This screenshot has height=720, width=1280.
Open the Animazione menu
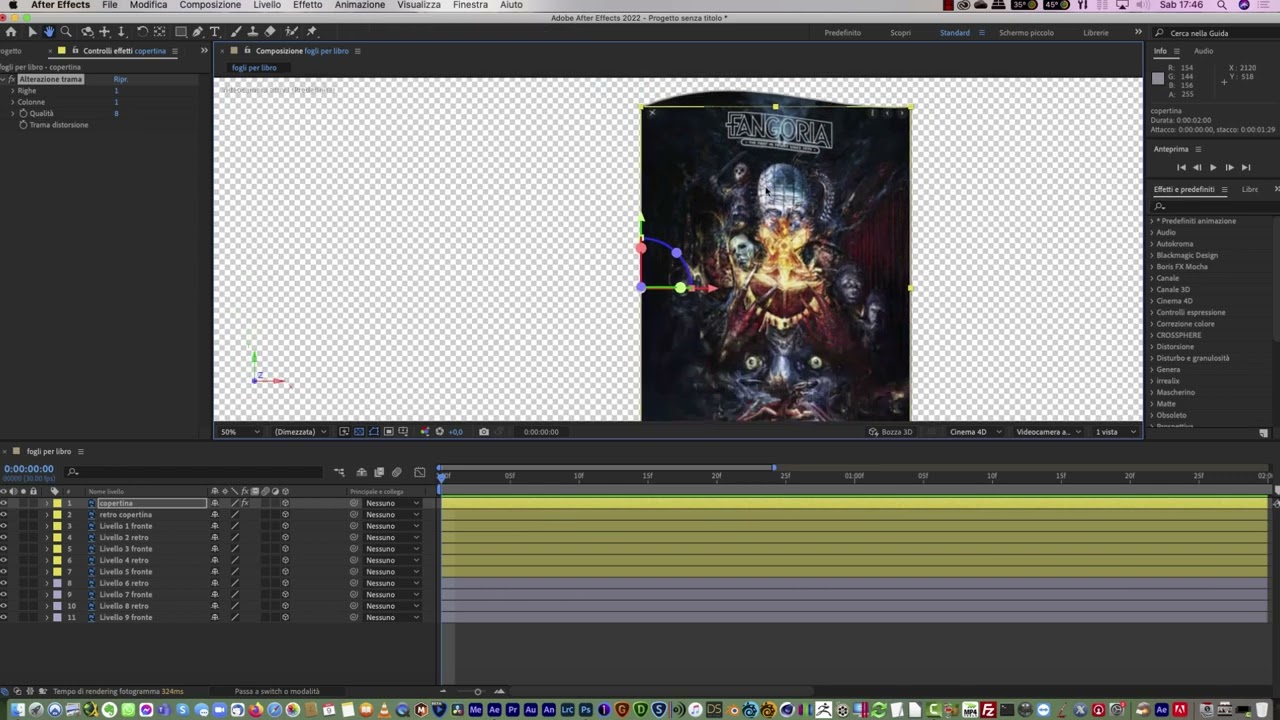pos(360,5)
